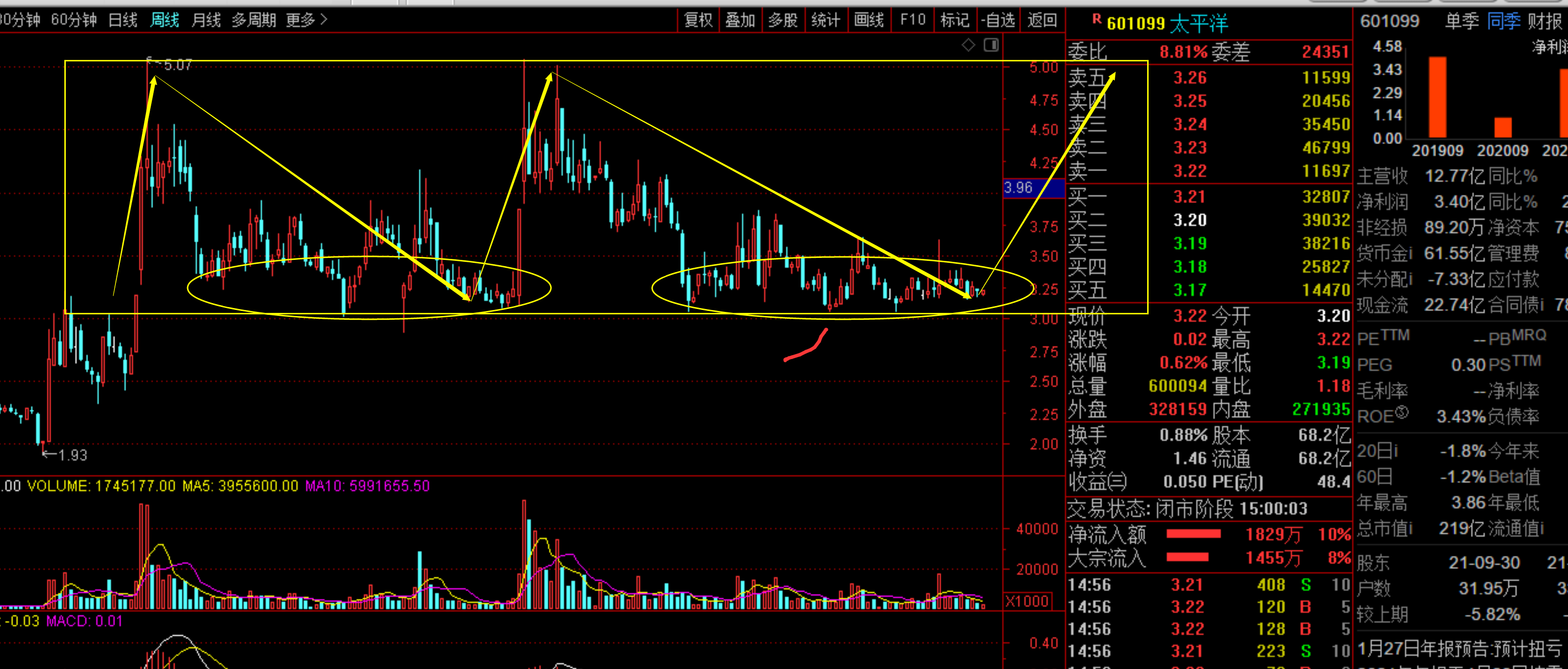The width and height of the screenshot is (1568, 669).
Task: Switch to 月线 monthly chart
Action: 206,20
